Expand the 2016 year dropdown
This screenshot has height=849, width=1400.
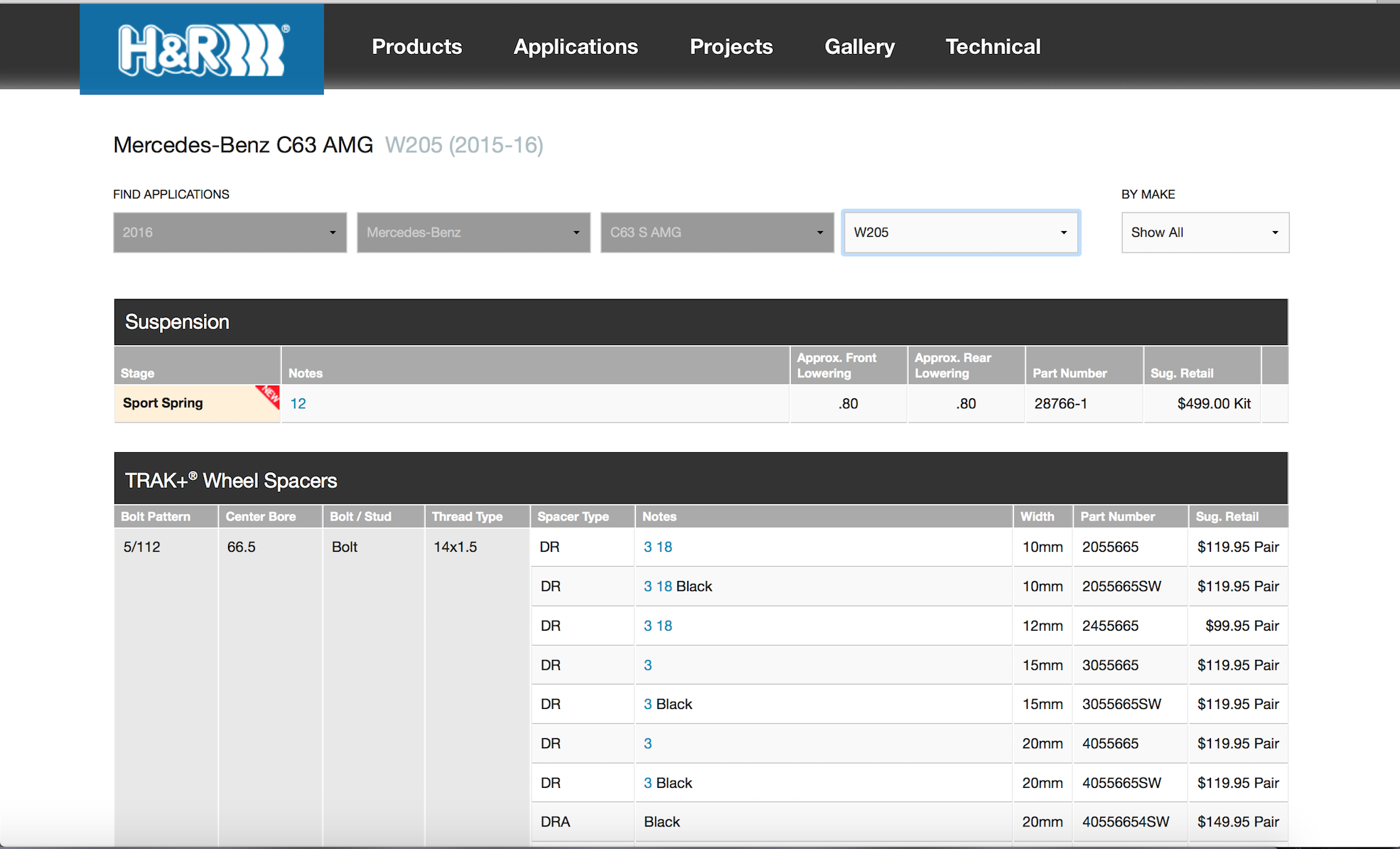pos(230,233)
